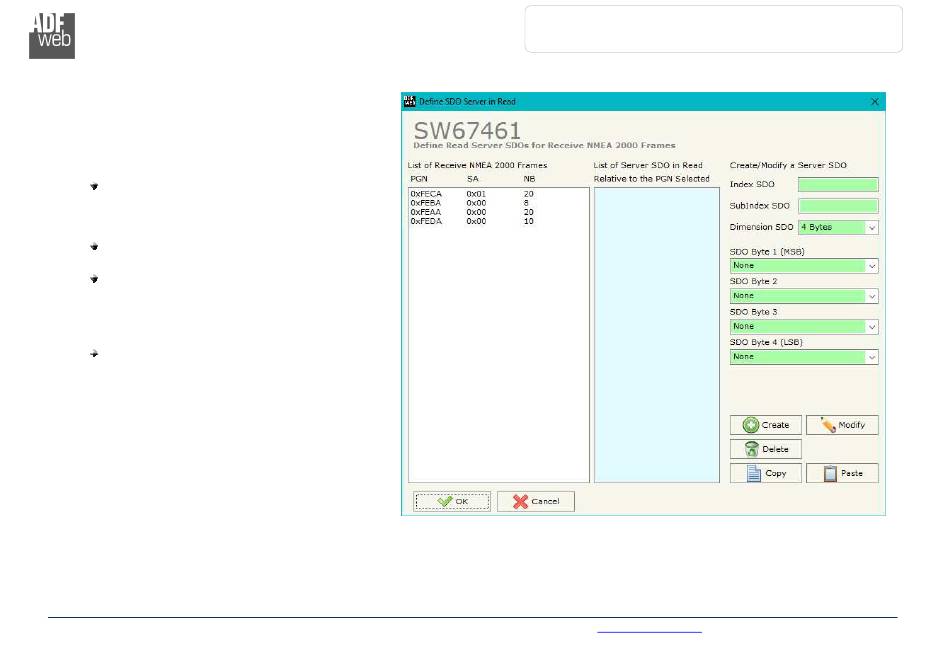Select the 0xFEDA frame row

pos(470,221)
